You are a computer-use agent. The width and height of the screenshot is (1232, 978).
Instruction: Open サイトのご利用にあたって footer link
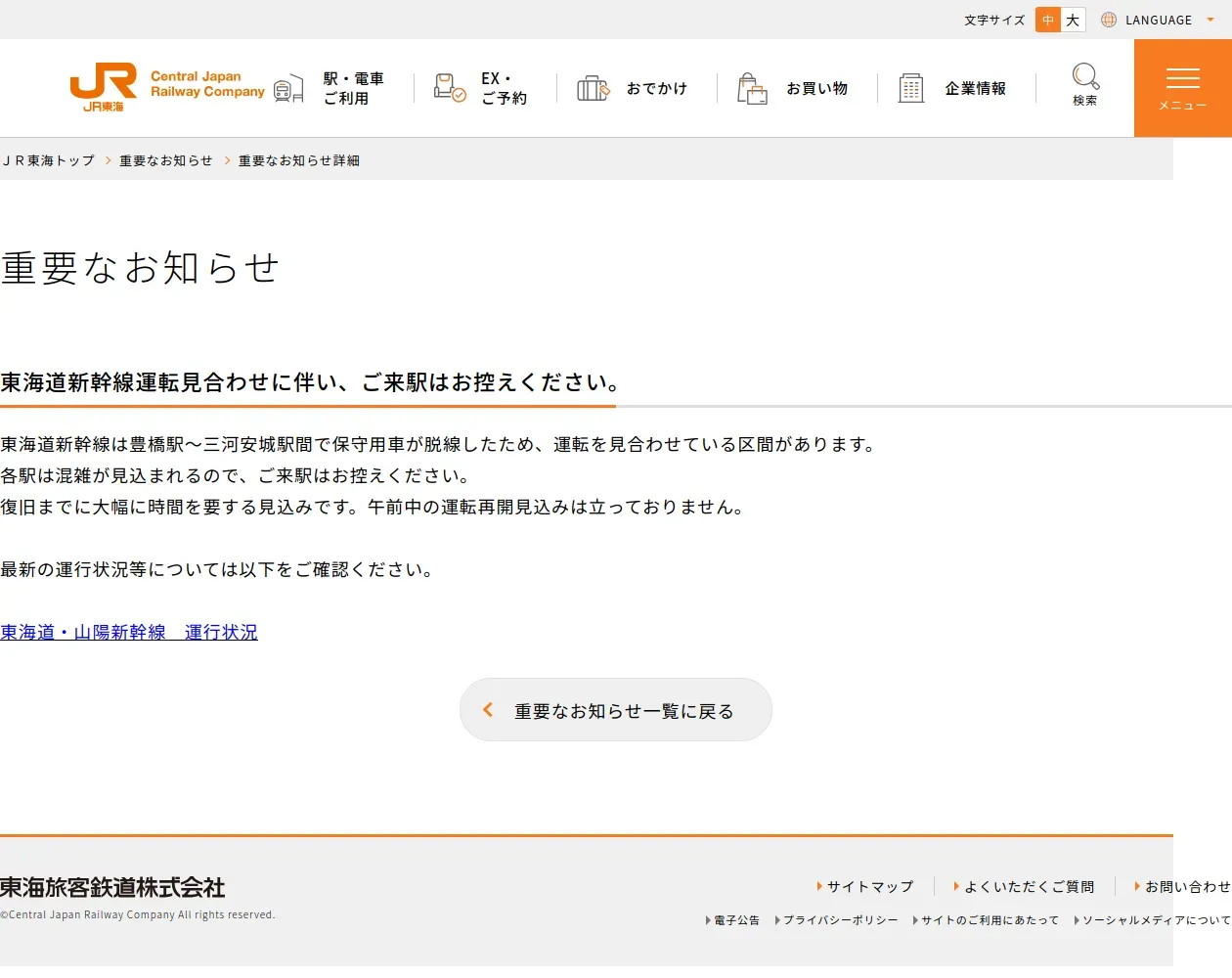(x=990, y=920)
